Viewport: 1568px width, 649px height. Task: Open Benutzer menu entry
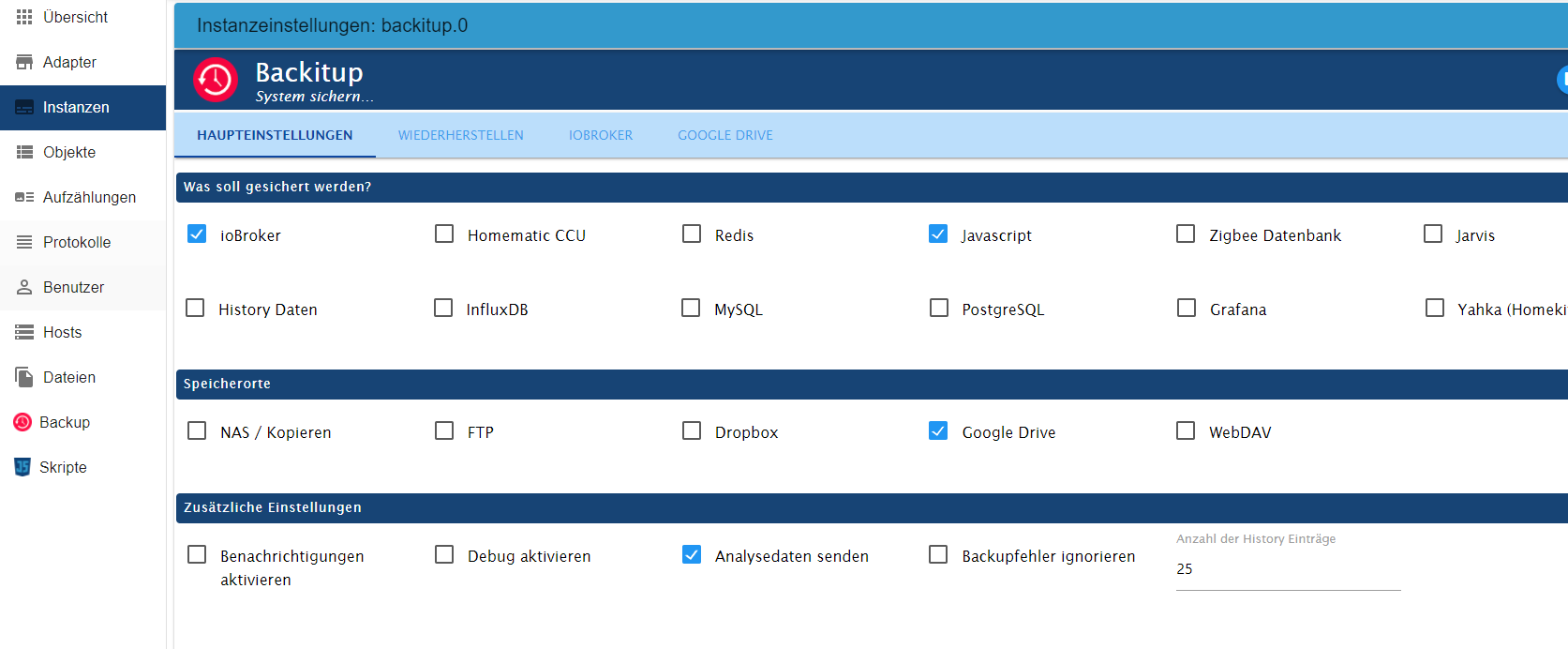coord(82,287)
